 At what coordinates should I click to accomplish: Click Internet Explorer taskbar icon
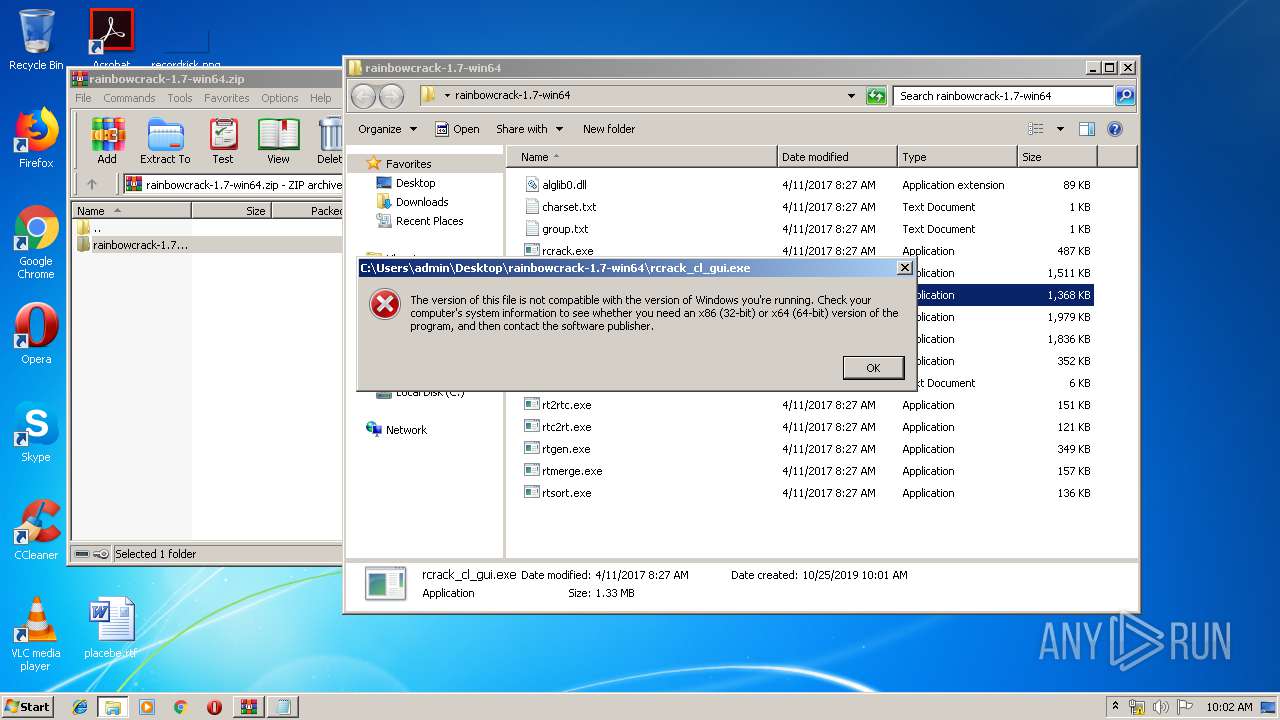coord(80,707)
